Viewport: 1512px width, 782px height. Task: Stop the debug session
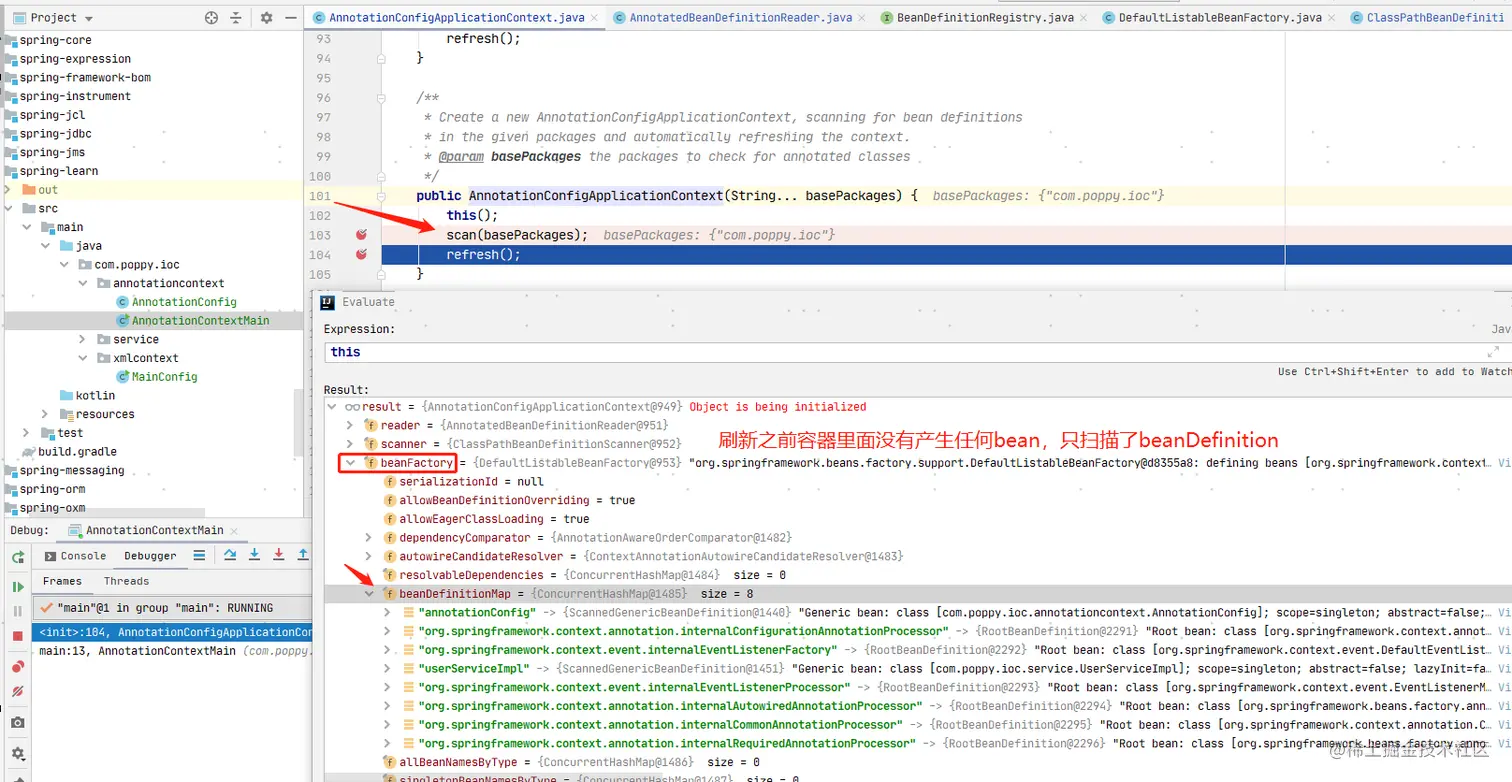click(x=17, y=636)
